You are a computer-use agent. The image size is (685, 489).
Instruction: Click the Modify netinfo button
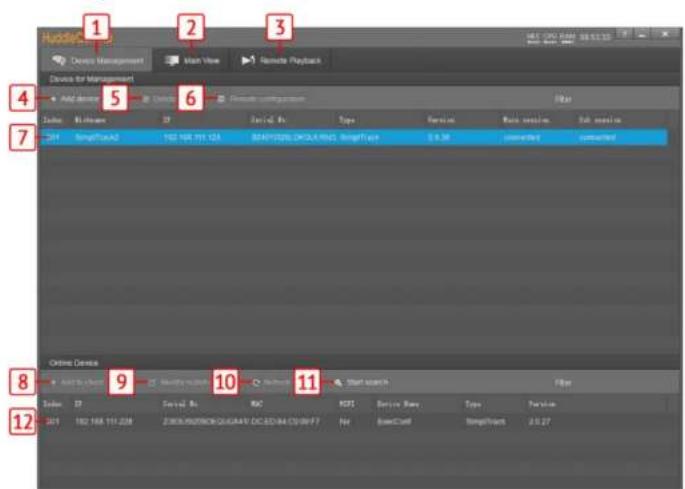(x=178, y=382)
